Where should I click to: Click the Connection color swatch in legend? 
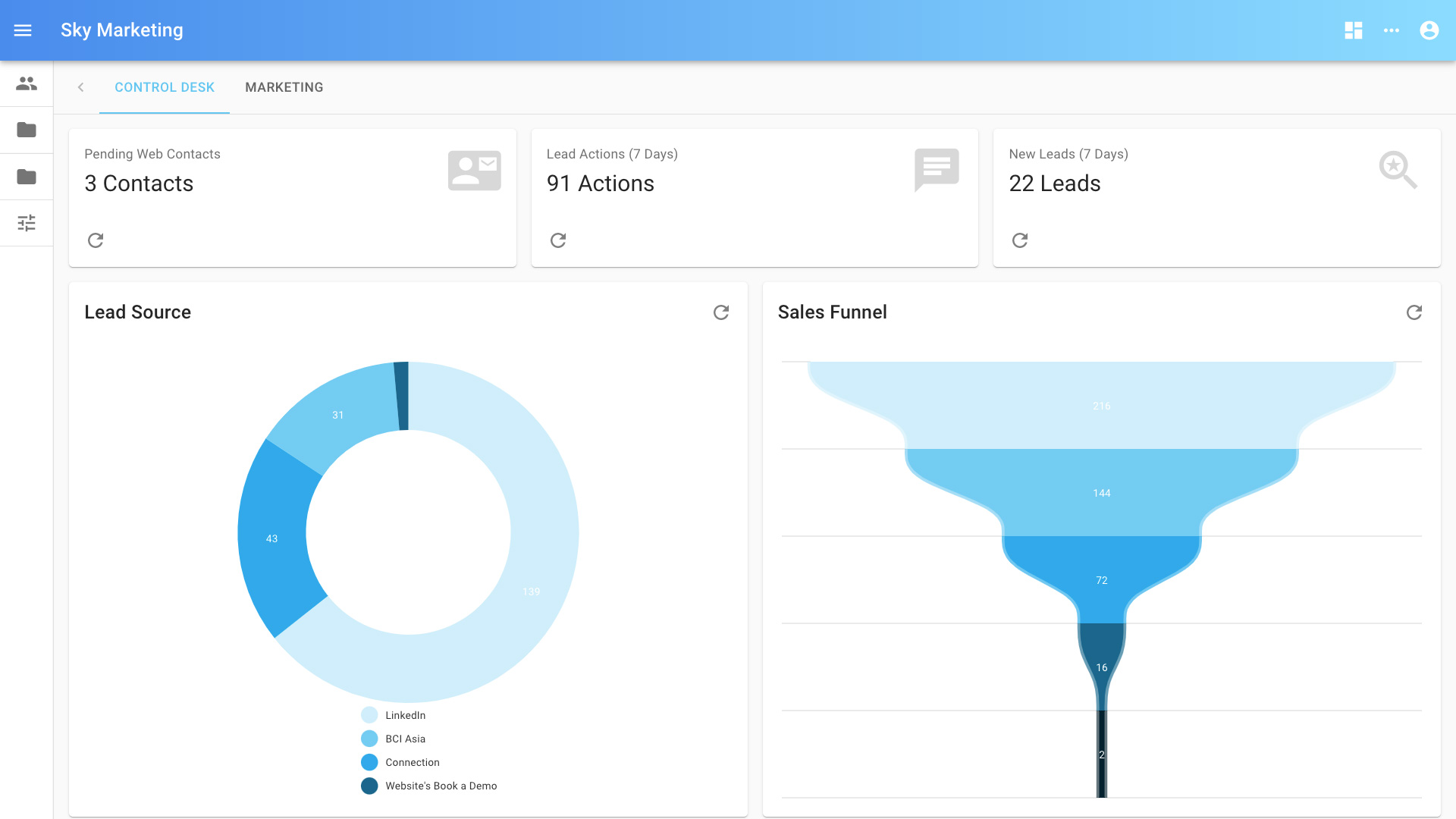click(369, 762)
